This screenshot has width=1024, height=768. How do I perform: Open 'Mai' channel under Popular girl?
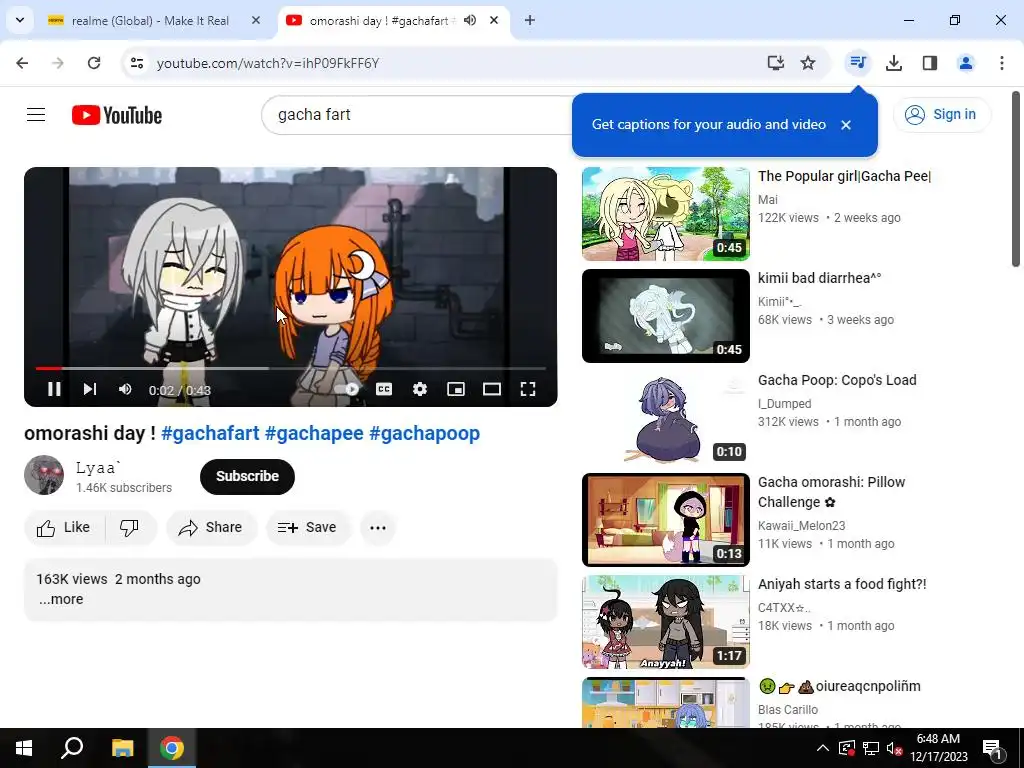pos(768,200)
